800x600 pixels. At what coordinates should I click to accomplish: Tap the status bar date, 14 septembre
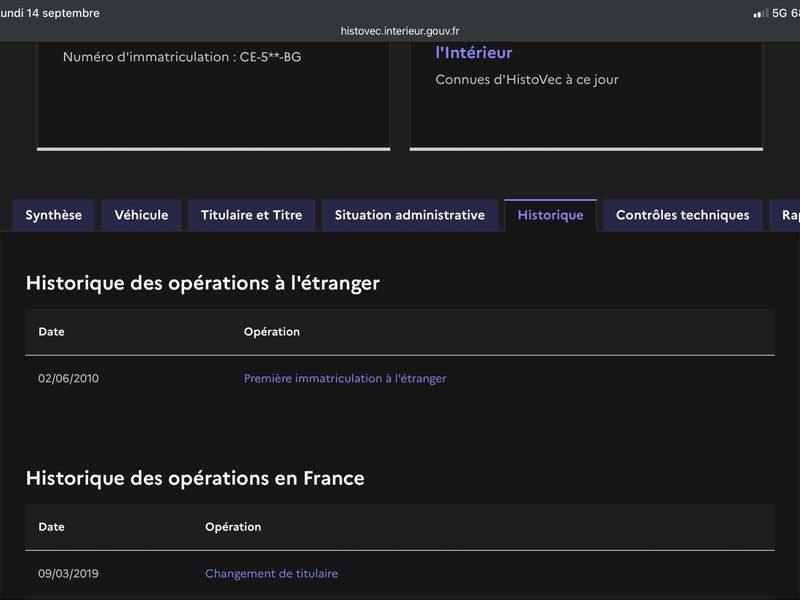(x=63, y=13)
